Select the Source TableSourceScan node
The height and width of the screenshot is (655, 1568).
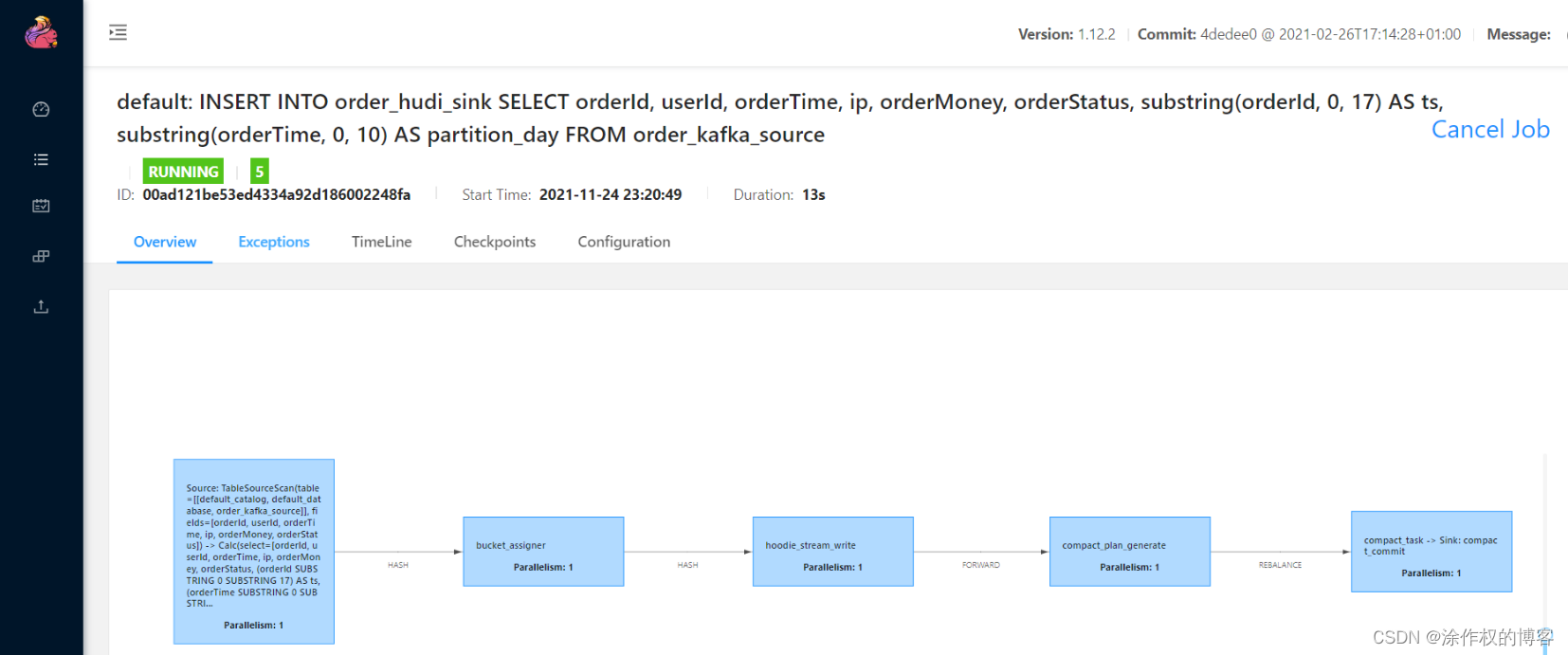[x=254, y=552]
